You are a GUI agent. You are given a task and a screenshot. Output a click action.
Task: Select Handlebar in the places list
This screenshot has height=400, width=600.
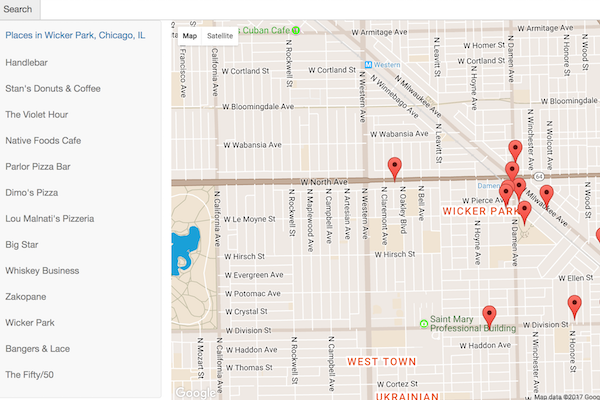click(x=26, y=62)
